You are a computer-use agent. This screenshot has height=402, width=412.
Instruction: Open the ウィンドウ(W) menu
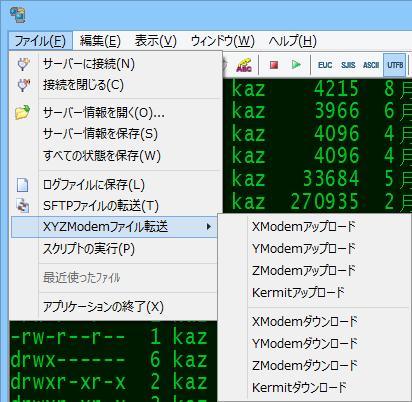click(223, 41)
